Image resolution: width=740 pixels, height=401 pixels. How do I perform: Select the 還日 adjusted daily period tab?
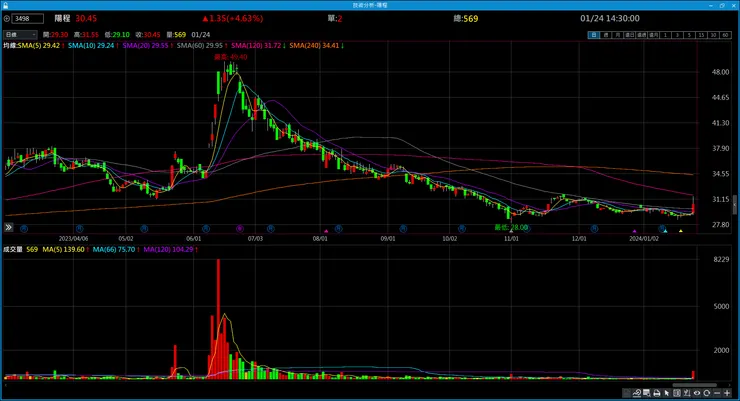tap(629, 35)
